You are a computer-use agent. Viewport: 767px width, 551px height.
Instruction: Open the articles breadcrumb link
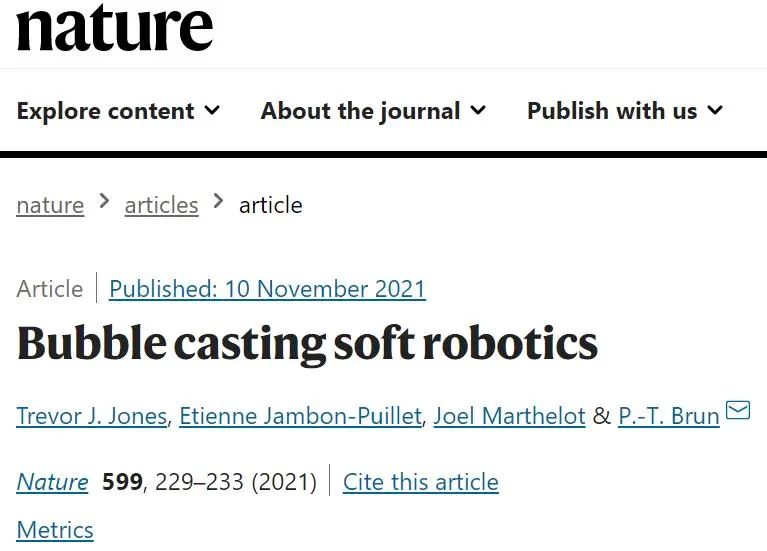point(161,206)
